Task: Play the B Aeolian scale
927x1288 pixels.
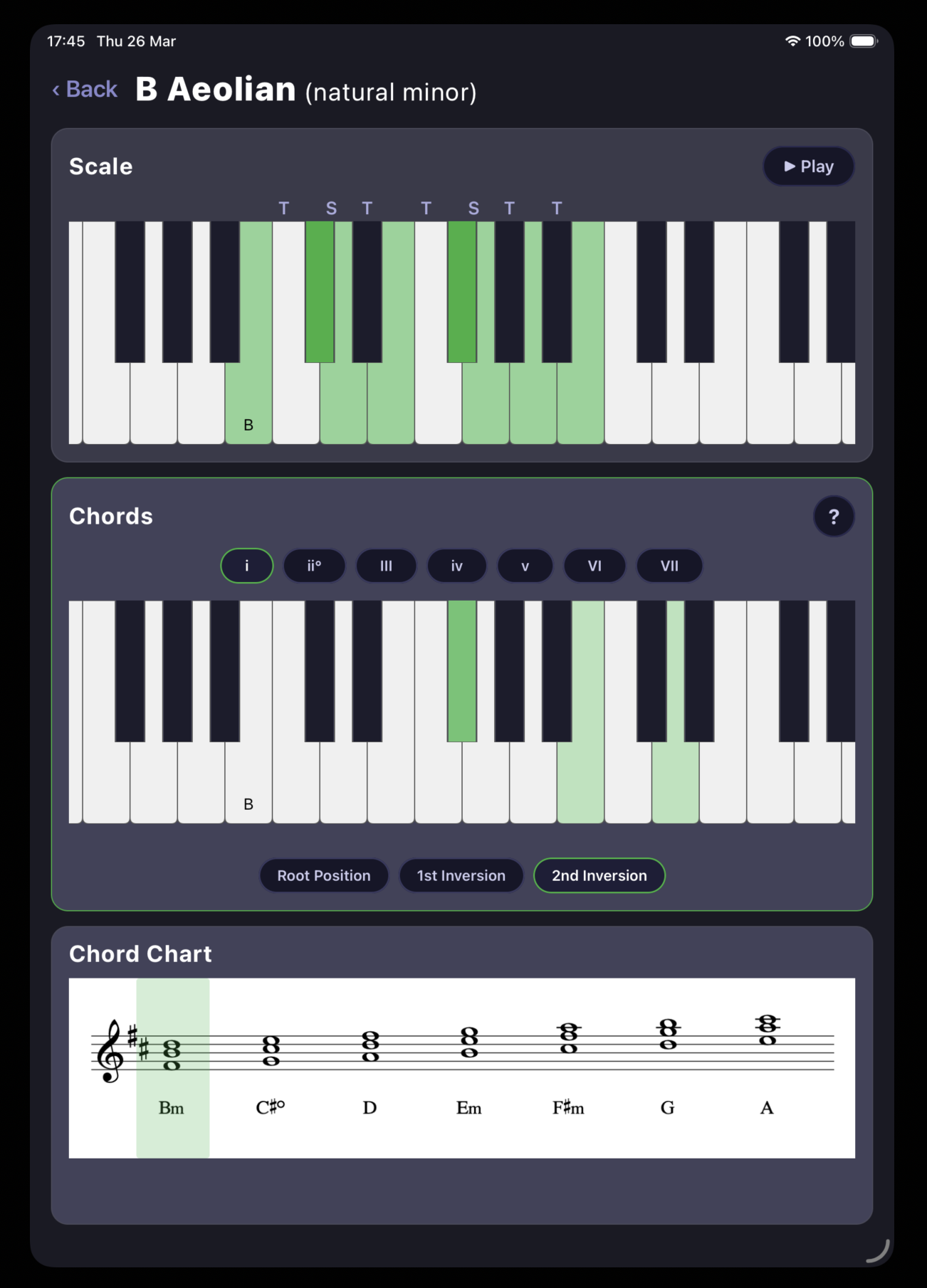Action: pos(808,167)
